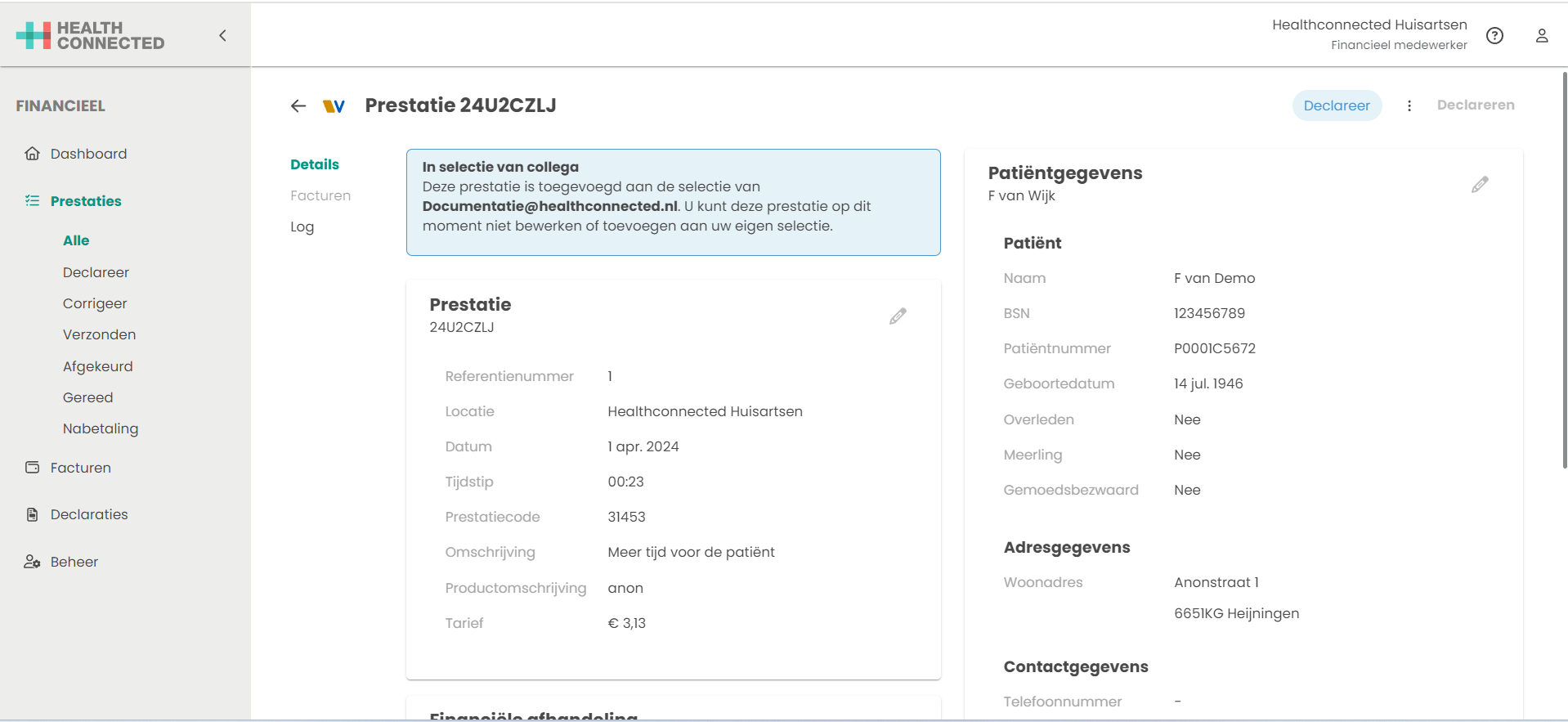Click the Facturen sidebar icon item
Screen dimensions: 1568x722
click(x=80, y=468)
